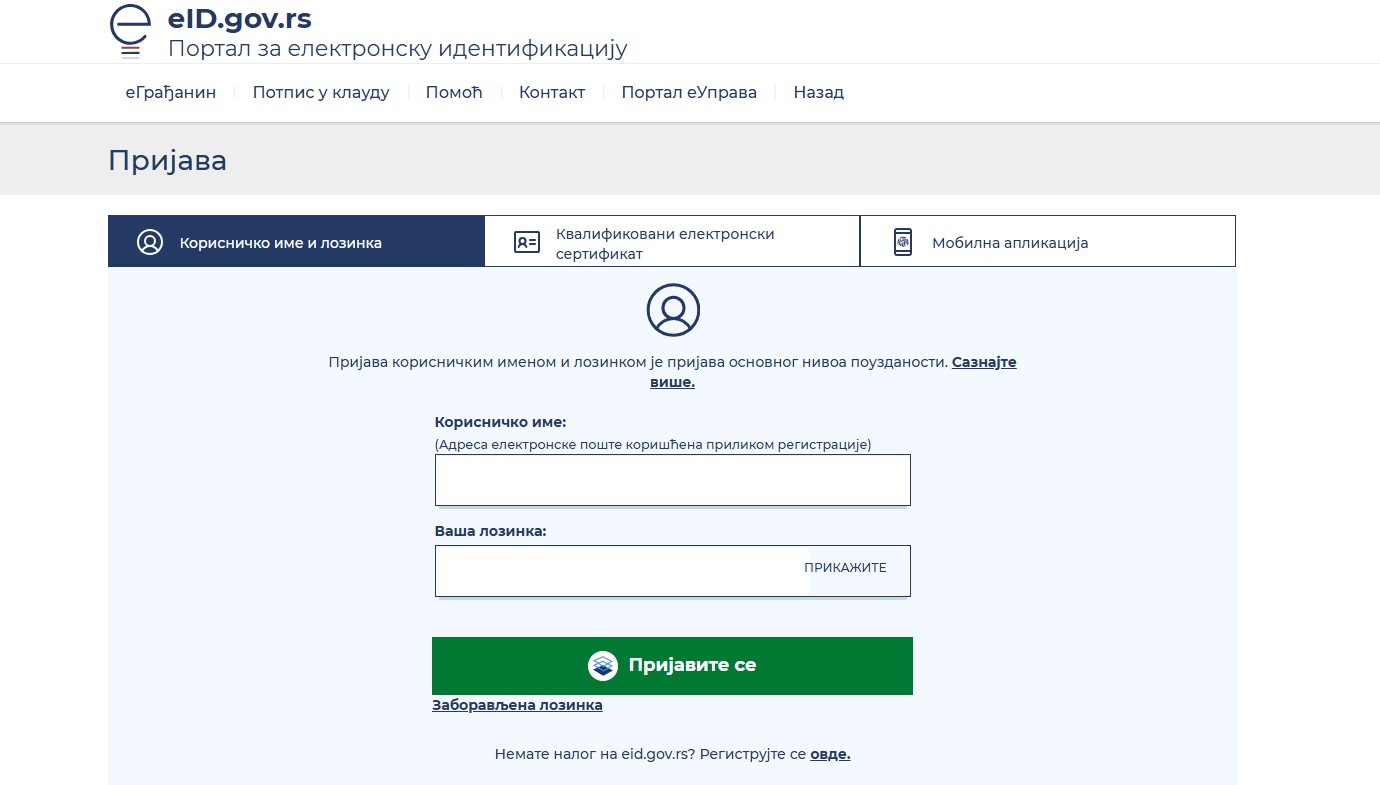Viewport: 1380px width, 785px height.
Task: Navigate to Портал еУправа
Action: point(689,92)
